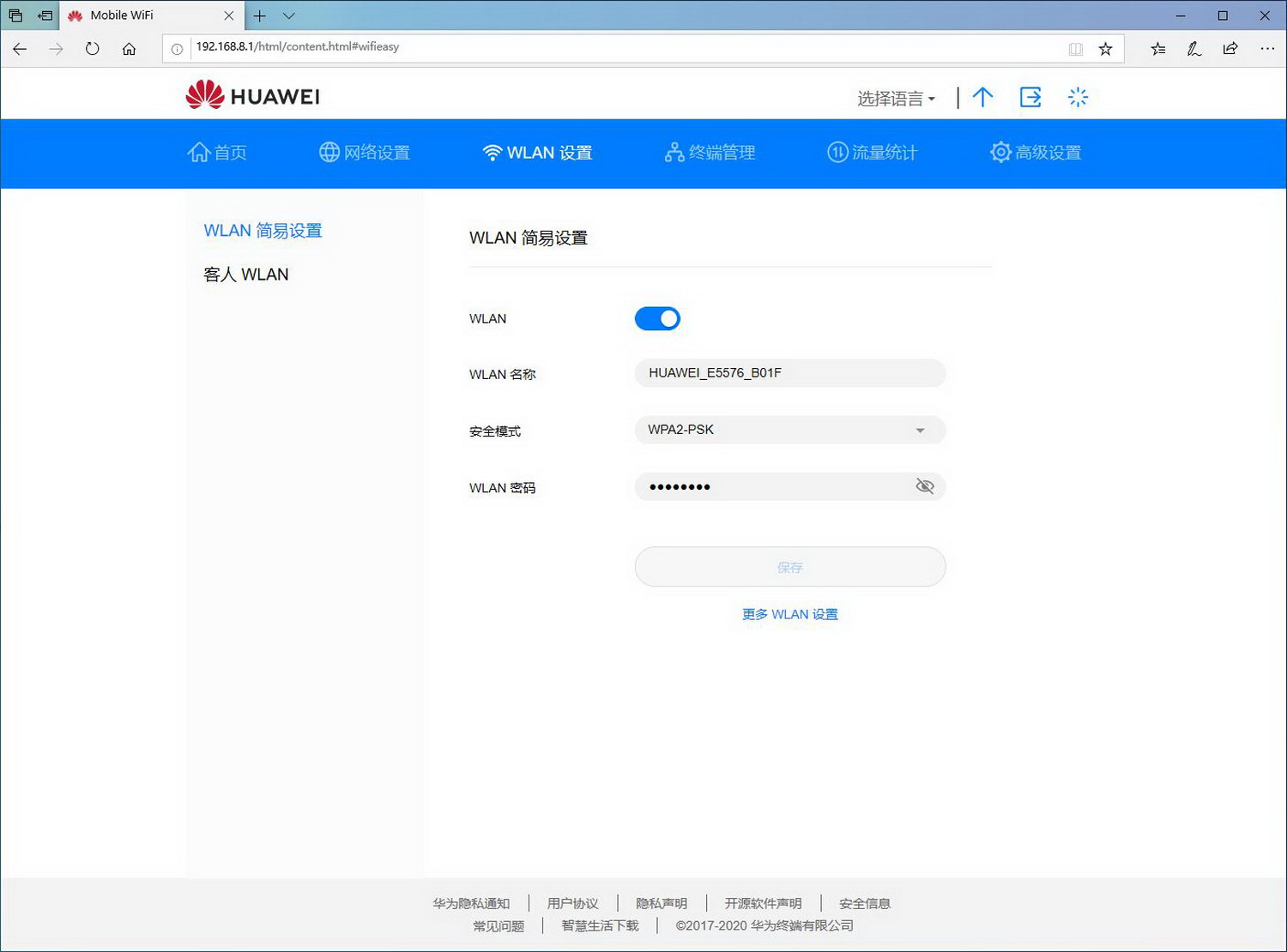1287x952 pixels.
Task: Select the 网络设置 globe icon
Action: coord(329,152)
